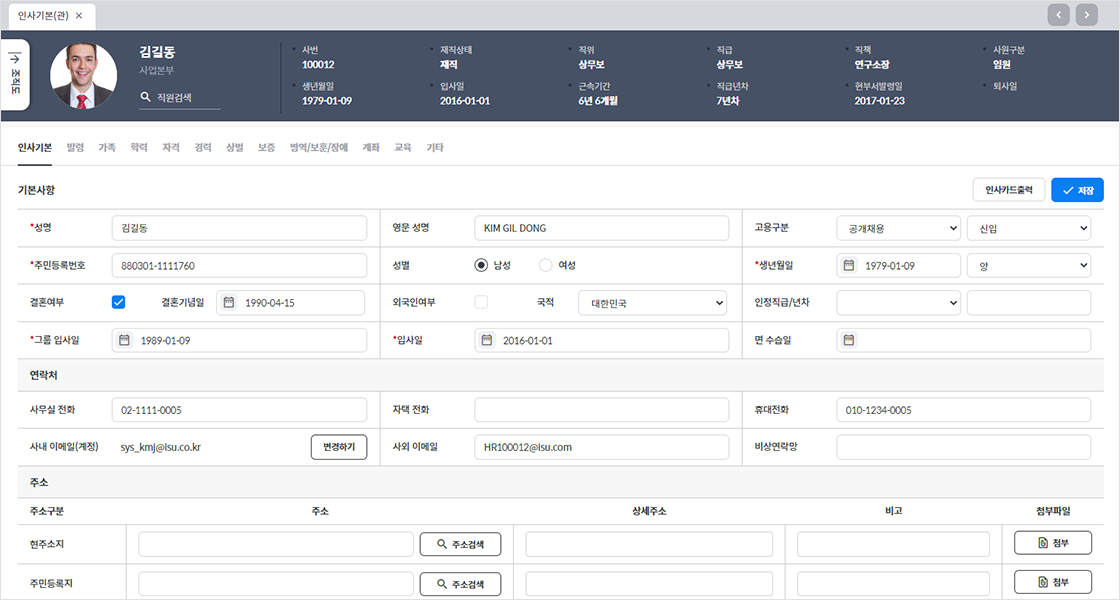Image resolution: width=1120 pixels, height=600 pixels.
Task: Go to next tab with right arrow
Action: click(1087, 14)
